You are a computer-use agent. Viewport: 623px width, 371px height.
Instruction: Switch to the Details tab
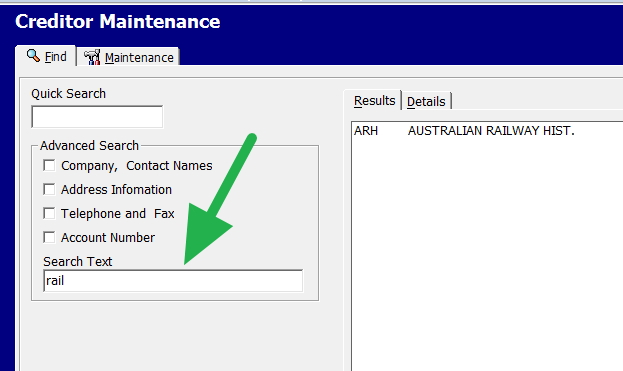tap(426, 102)
